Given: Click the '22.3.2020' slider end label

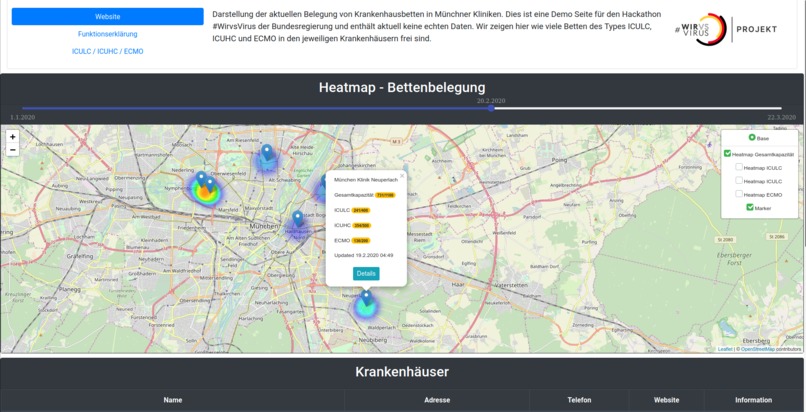Looking at the screenshot, I should 782,118.
